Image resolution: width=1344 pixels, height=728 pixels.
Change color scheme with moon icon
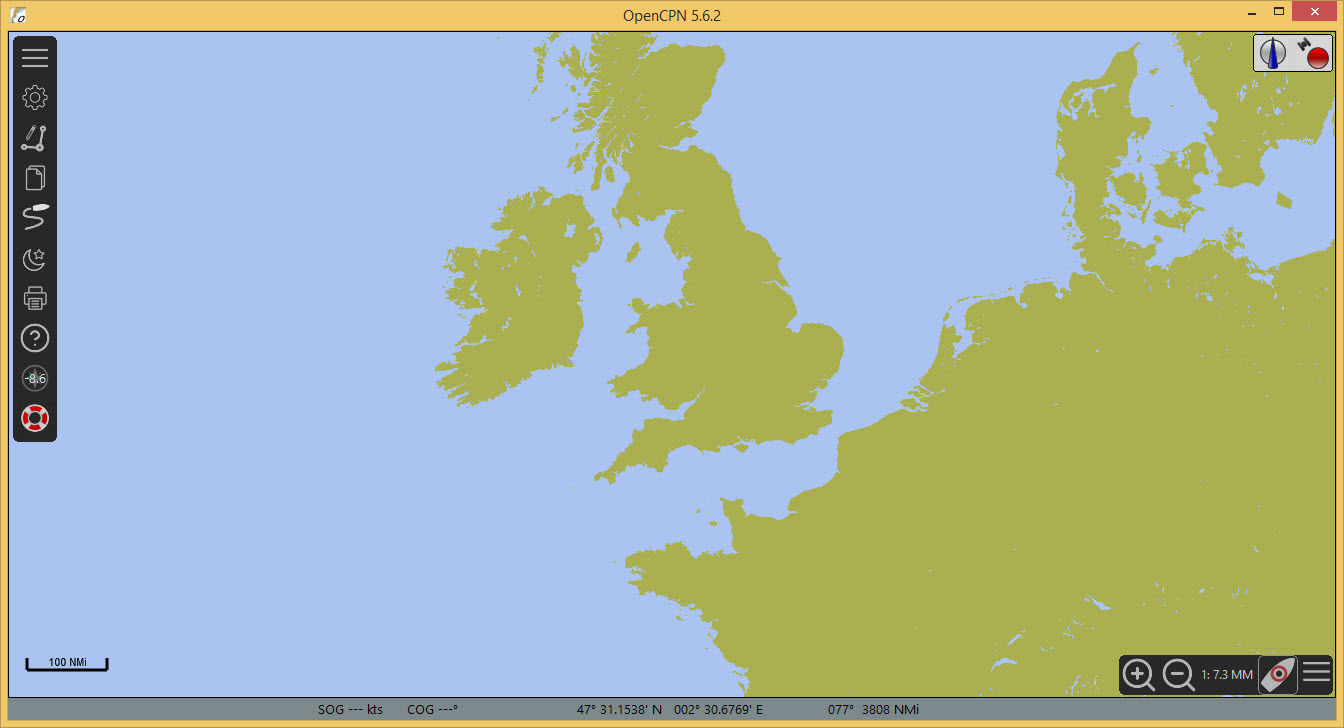pos(35,258)
